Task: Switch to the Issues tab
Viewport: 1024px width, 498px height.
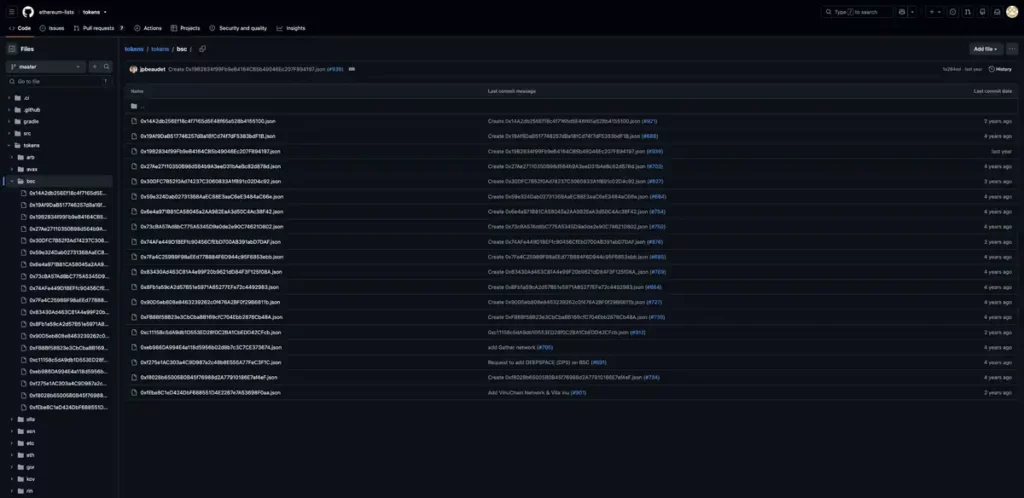Action: click(x=52, y=28)
